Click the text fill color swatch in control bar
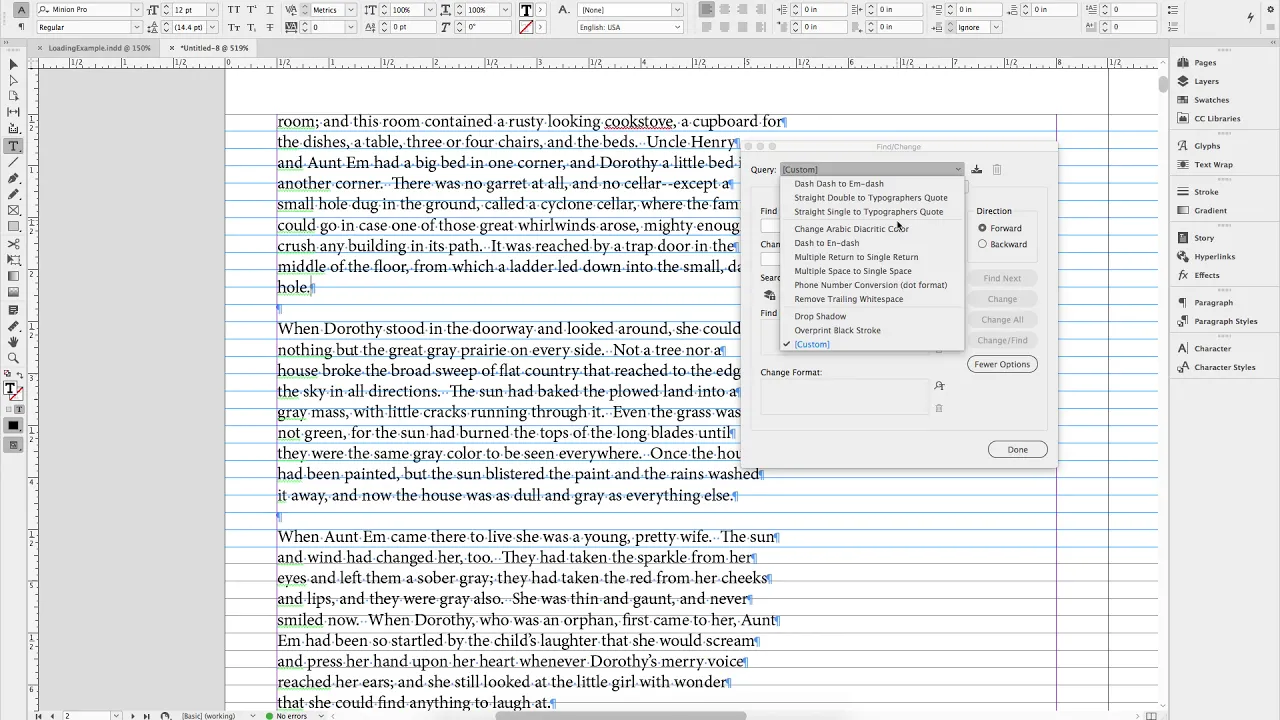 pos(526,10)
